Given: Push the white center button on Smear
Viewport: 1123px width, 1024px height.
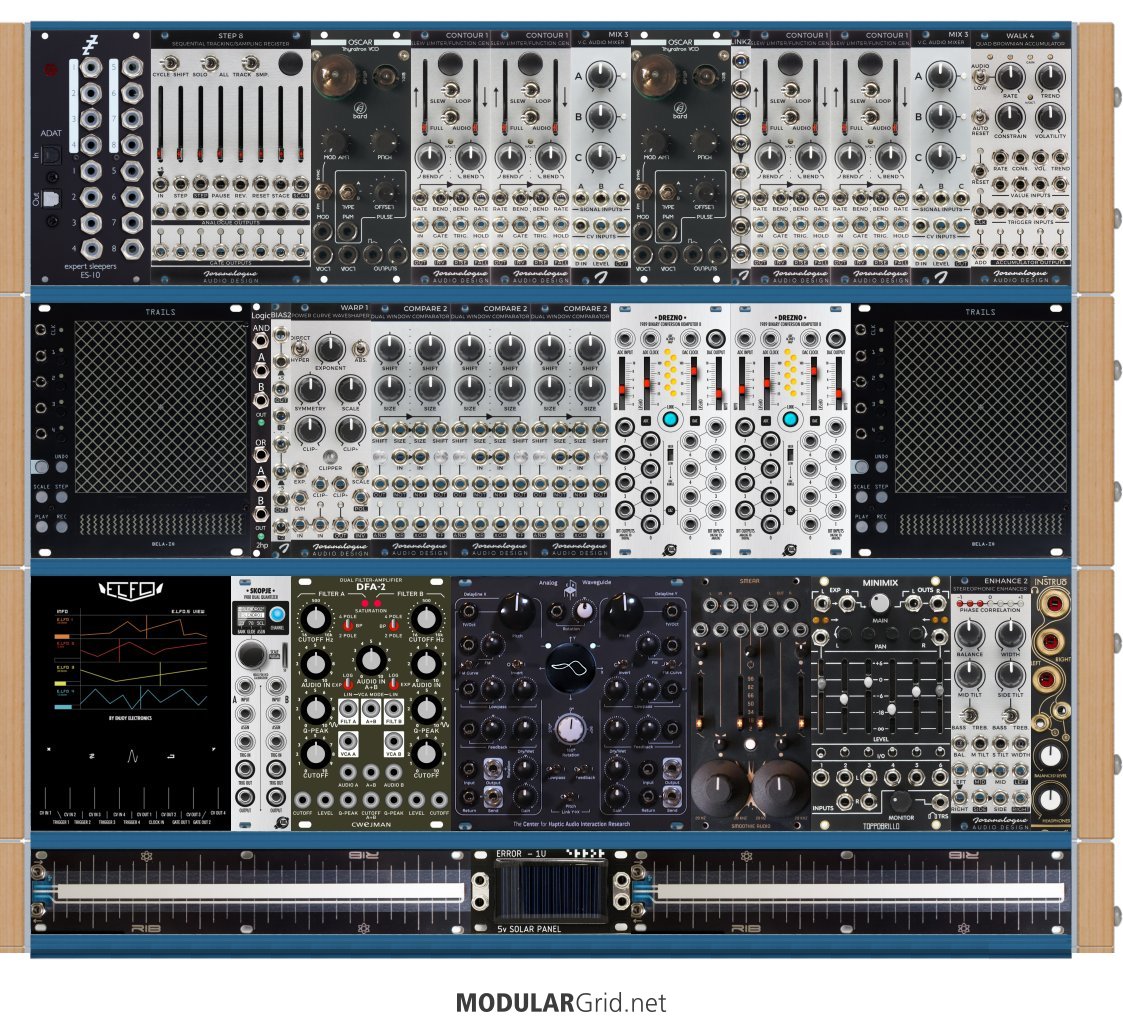Looking at the screenshot, I should (750, 745).
